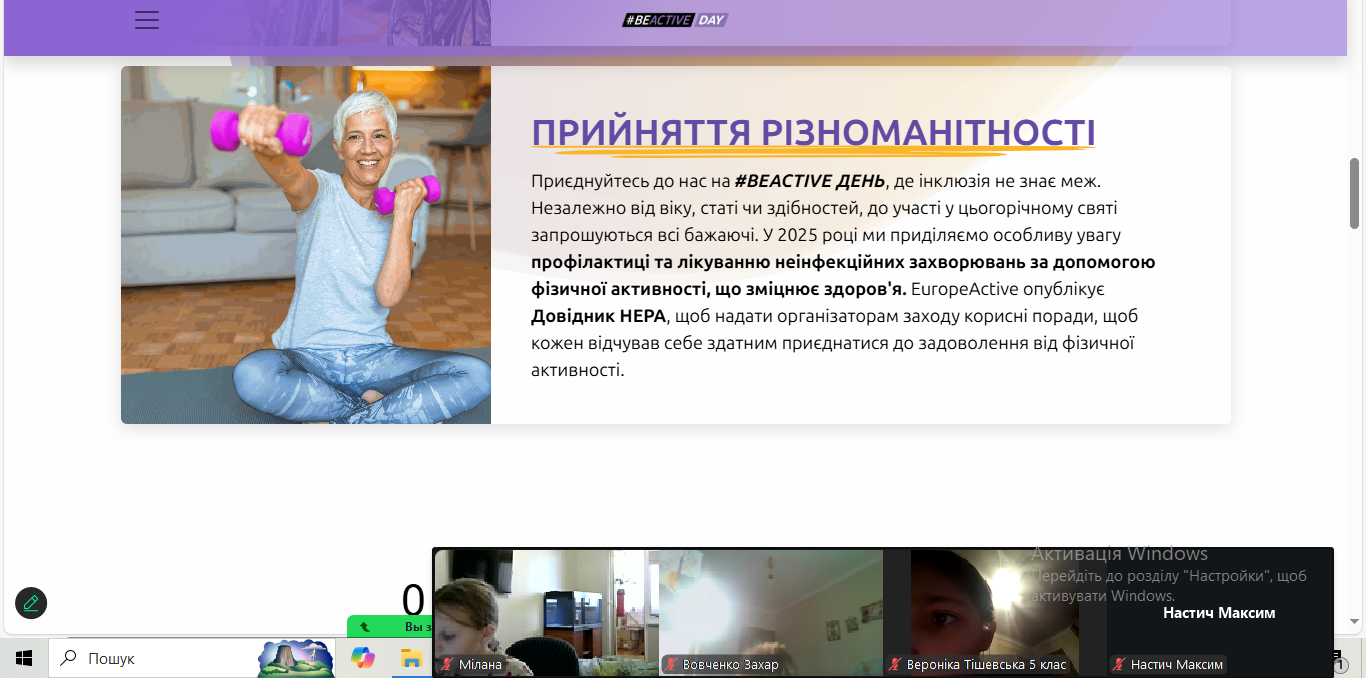Click muted mic icon for Вовченко Захар
The width and height of the screenshot is (1366, 678).
coord(671,664)
